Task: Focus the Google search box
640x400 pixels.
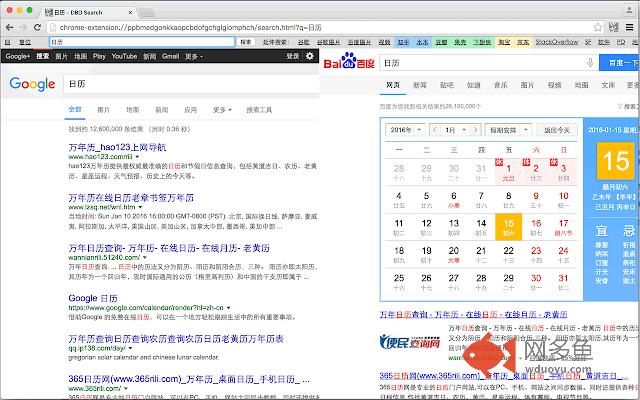Action: click(191, 84)
